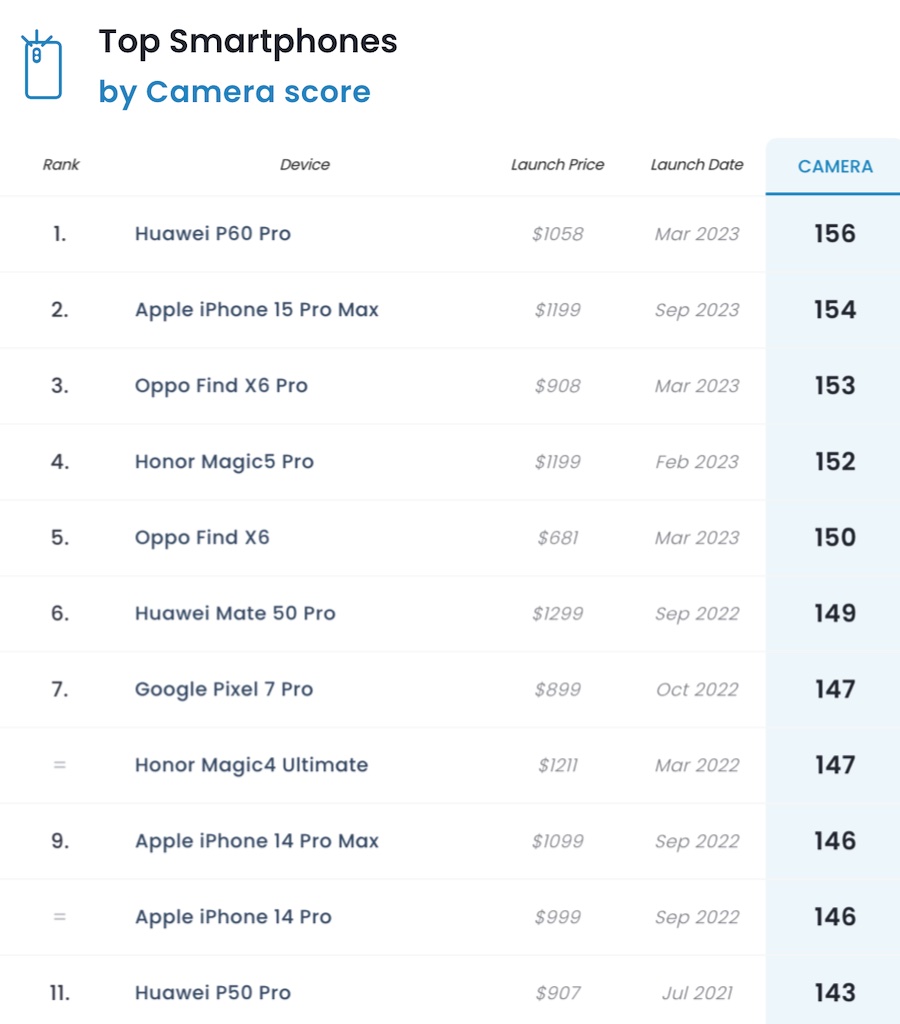Viewport: 900px width, 1024px height.
Task: Click the Top Smartphones heading
Action: click(248, 42)
